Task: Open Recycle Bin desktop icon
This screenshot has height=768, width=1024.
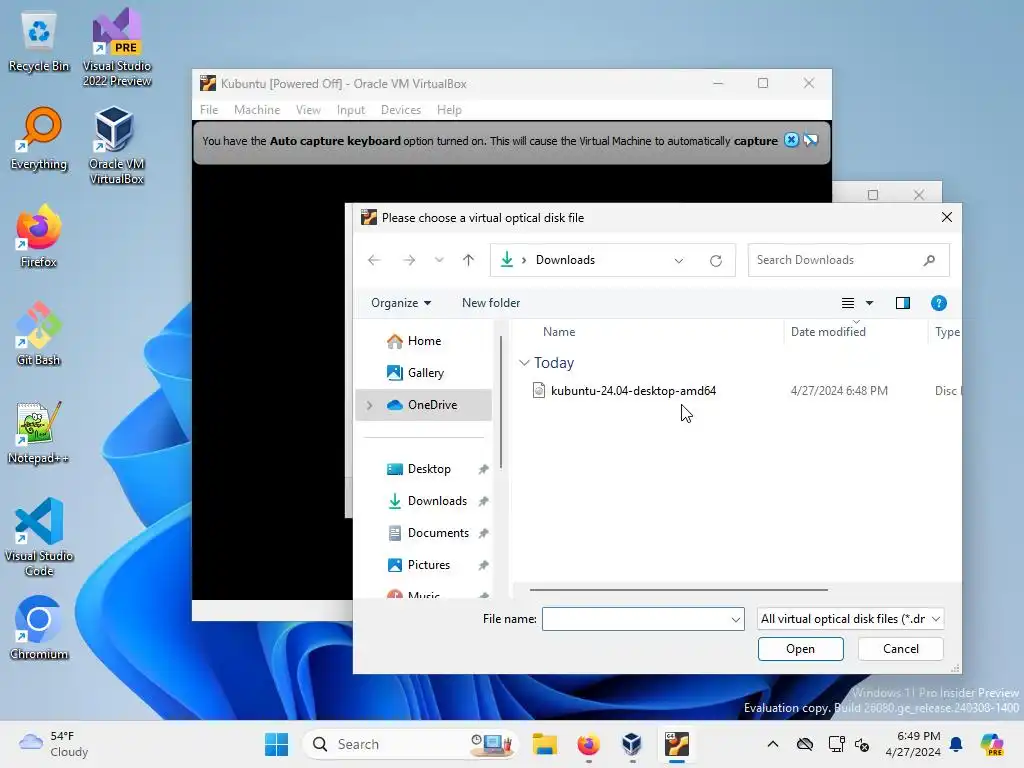Action: tap(39, 42)
